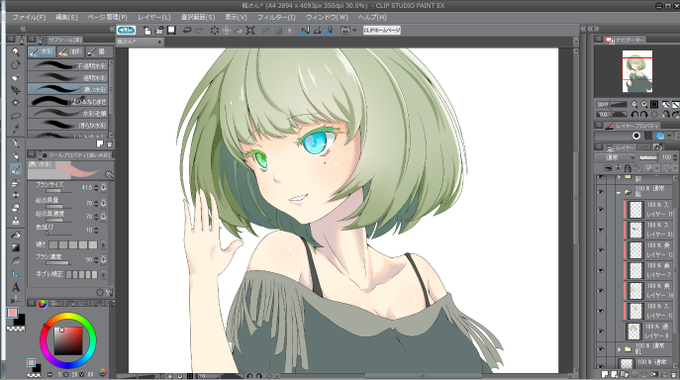This screenshot has width=680, height=380.
Task: Select the Text tool
Action: pos(16,287)
